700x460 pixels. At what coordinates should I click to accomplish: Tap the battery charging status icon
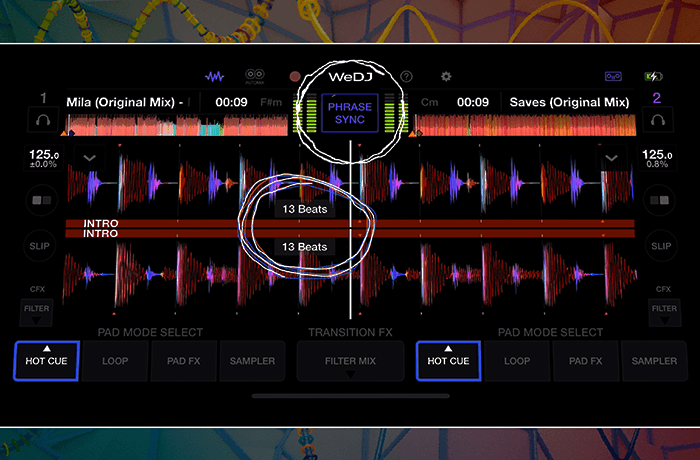pos(654,76)
